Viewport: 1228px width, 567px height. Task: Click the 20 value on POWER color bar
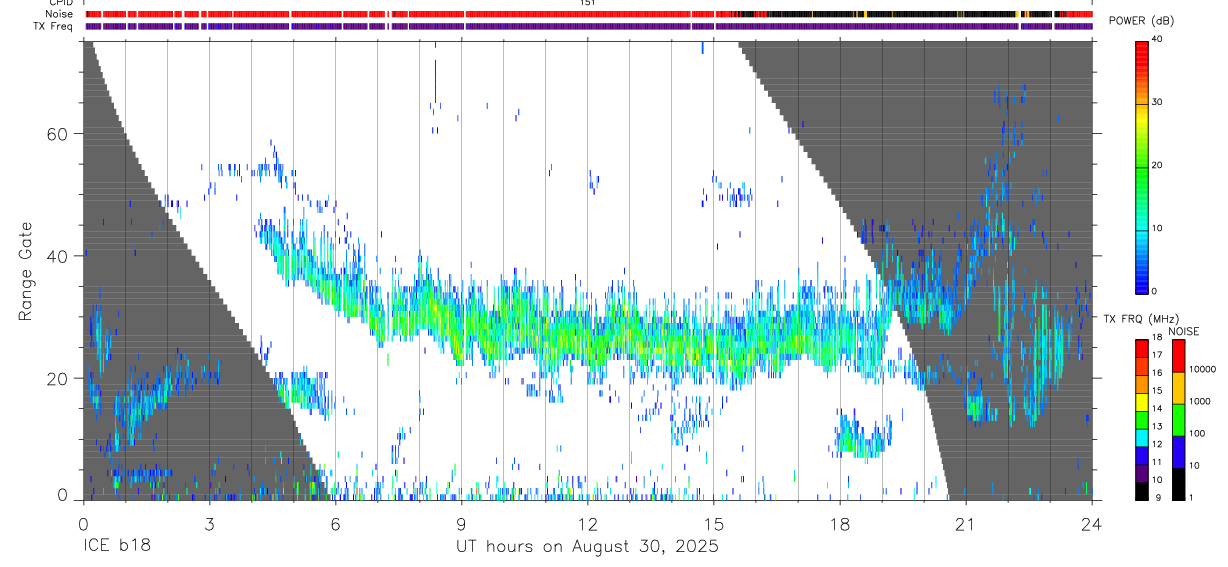pyautogui.click(x=1159, y=165)
